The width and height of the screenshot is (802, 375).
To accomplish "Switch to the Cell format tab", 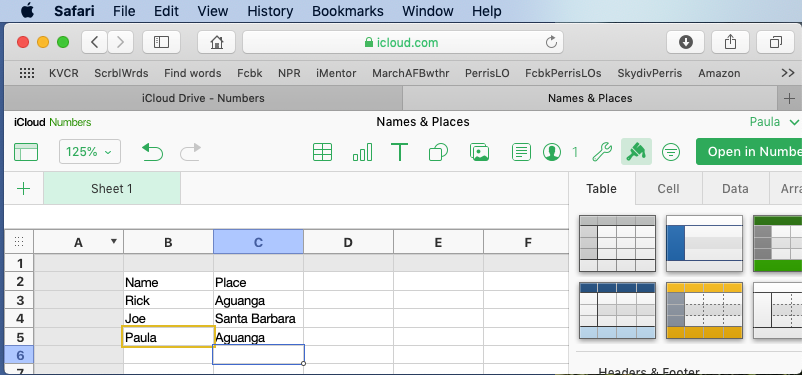I will (669, 189).
